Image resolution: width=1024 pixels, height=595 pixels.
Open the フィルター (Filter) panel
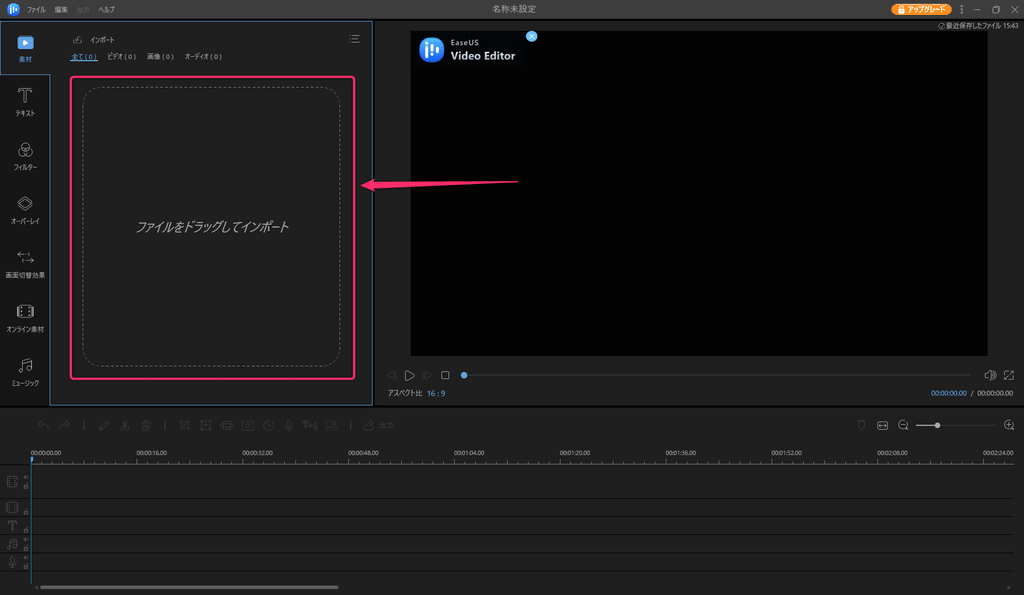pyautogui.click(x=25, y=156)
